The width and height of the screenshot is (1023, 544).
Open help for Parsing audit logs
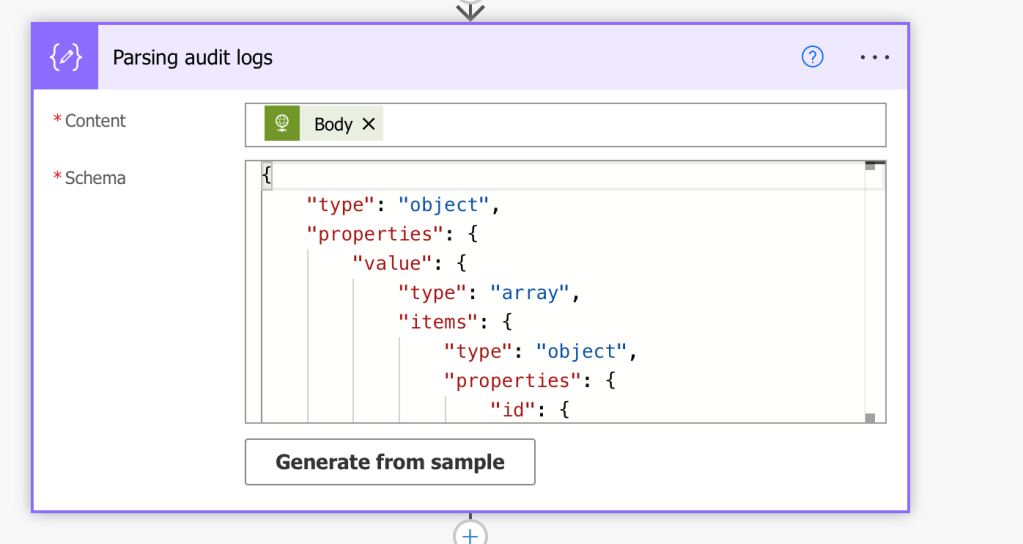coord(813,57)
